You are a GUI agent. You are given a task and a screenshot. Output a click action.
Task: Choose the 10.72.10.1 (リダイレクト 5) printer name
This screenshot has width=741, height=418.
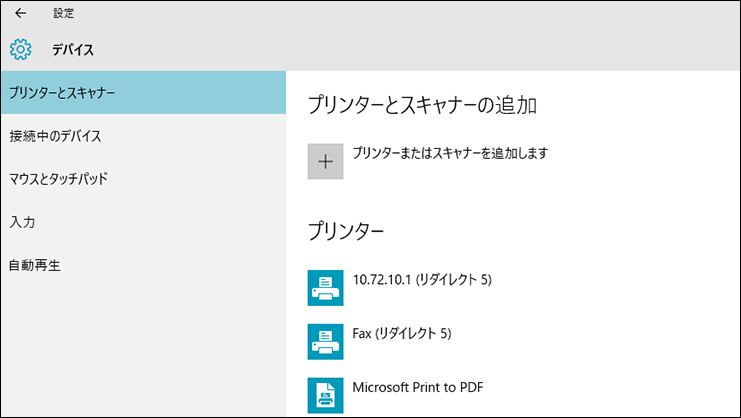pyautogui.click(x=422, y=280)
